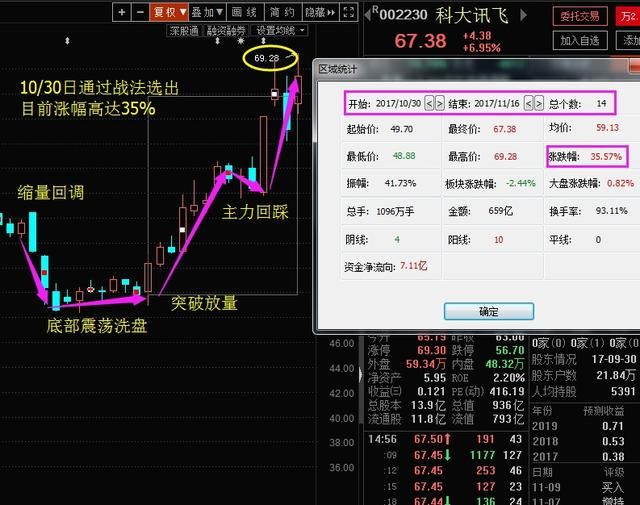Click the minus zoom-out chart button
This screenshot has width=640, height=505.
click(140, 12)
